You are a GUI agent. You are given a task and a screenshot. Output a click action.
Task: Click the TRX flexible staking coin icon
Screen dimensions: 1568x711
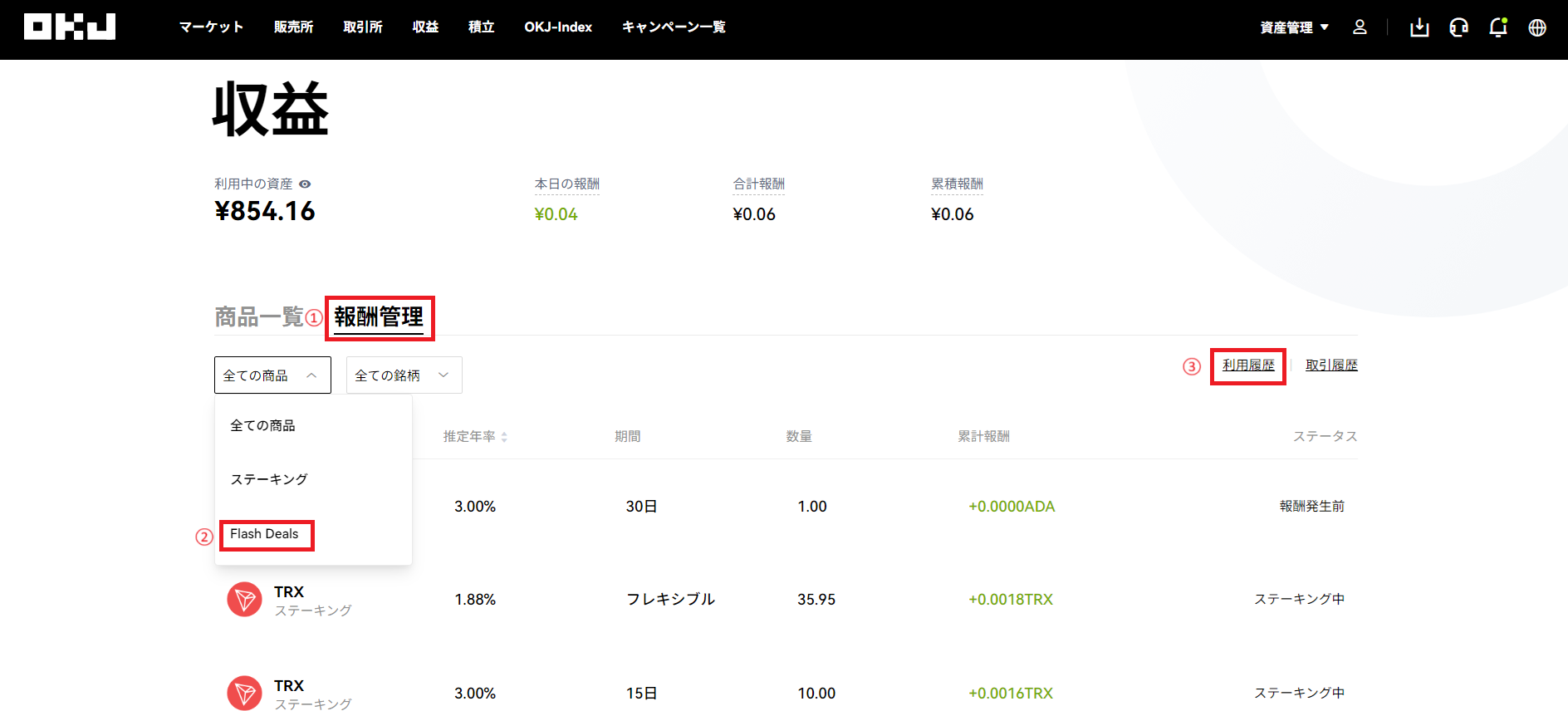pos(244,599)
